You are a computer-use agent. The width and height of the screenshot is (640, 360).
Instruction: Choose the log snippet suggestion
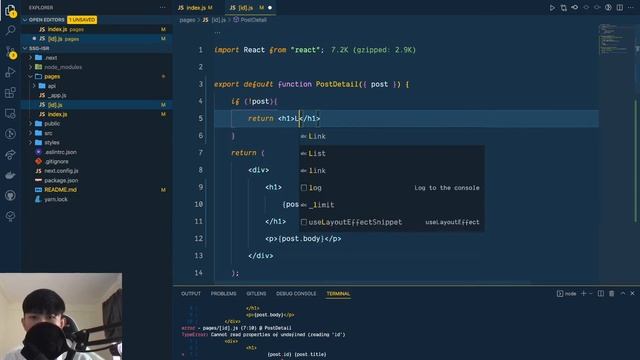(x=392, y=188)
